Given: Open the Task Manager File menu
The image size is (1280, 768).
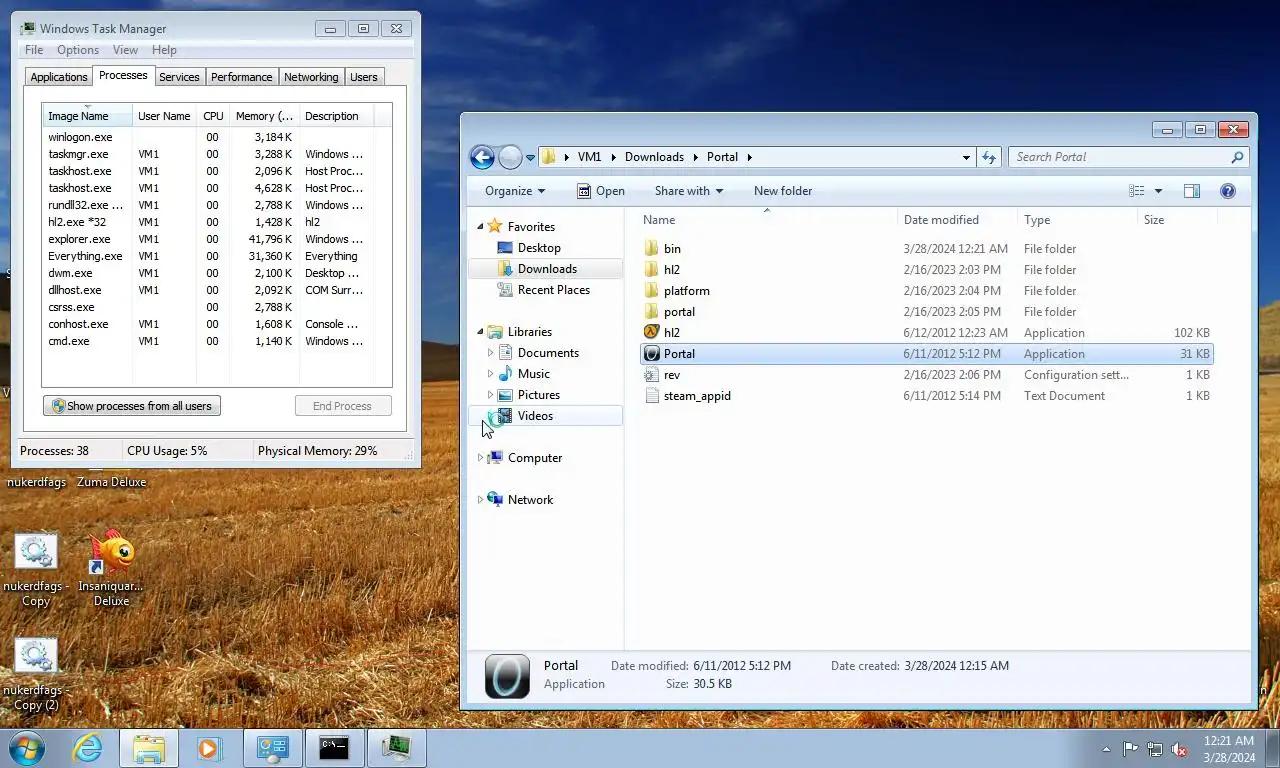Looking at the screenshot, I should point(34,50).
